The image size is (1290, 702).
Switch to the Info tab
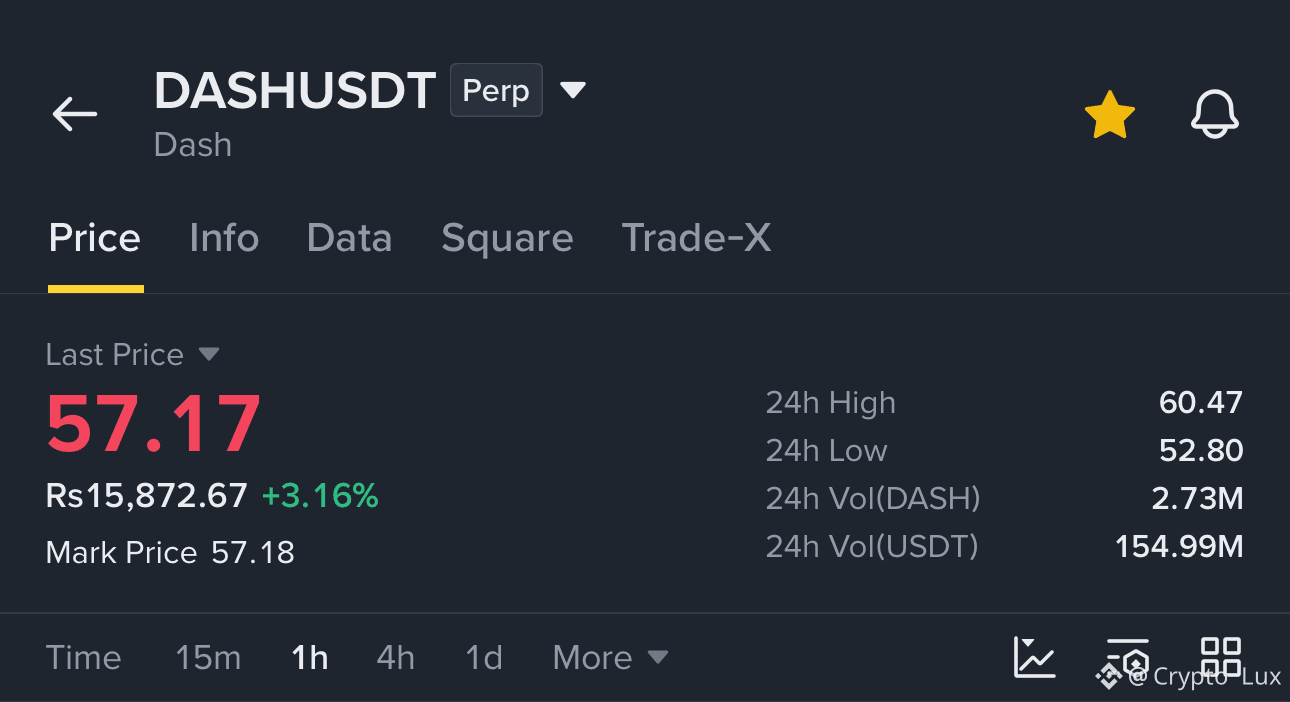click(x=224, y=238)
